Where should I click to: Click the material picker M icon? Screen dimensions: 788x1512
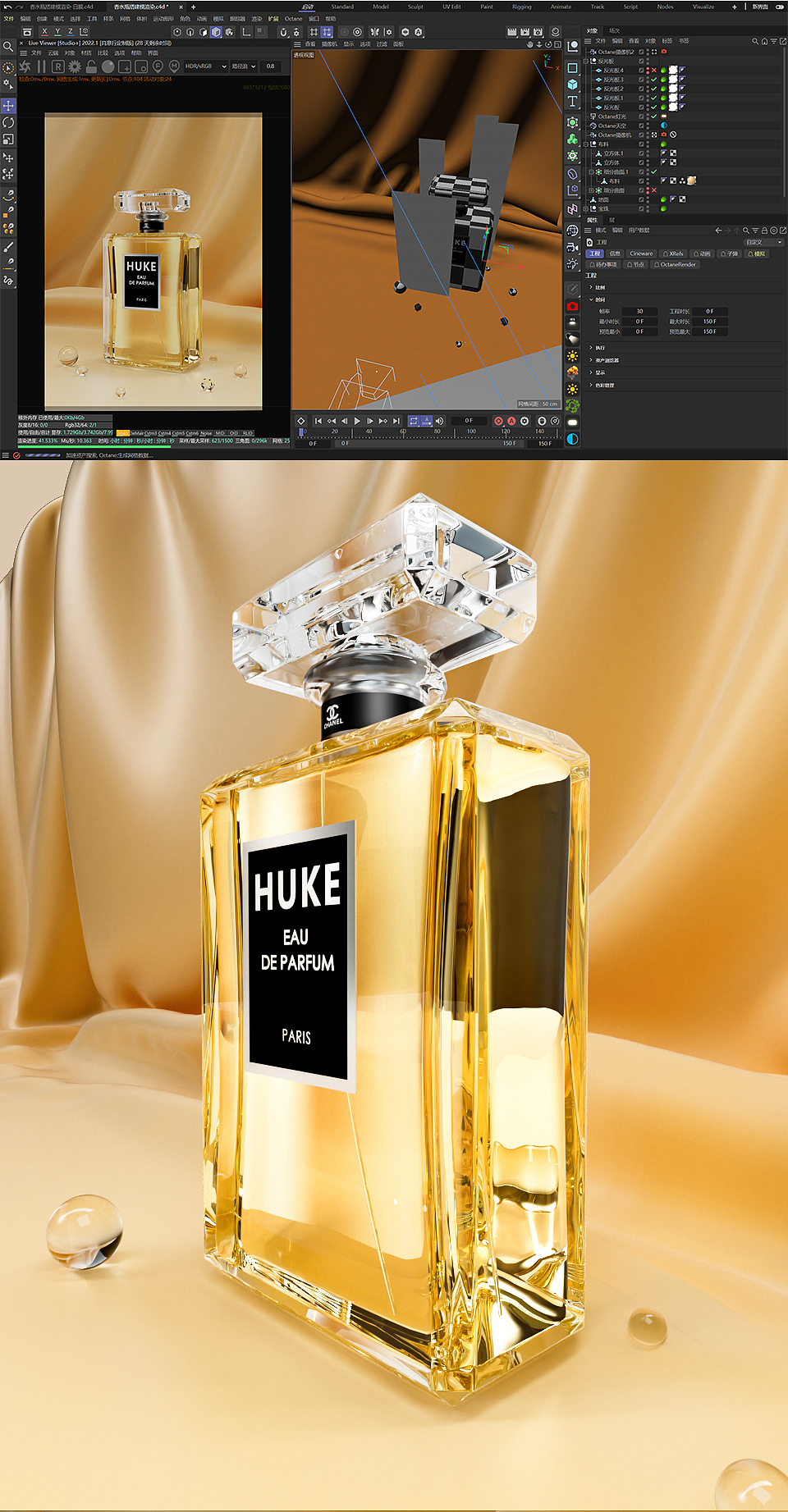(174, 66)
